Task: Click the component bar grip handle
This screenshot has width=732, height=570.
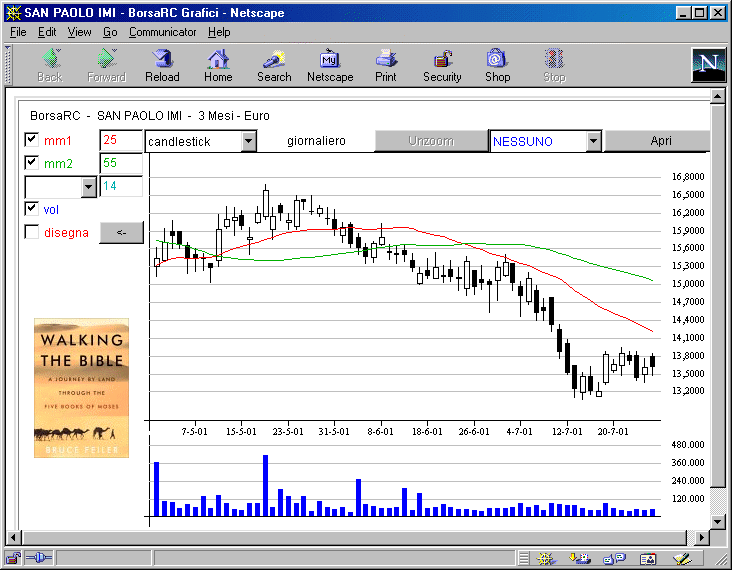Action: click(524, 558)
